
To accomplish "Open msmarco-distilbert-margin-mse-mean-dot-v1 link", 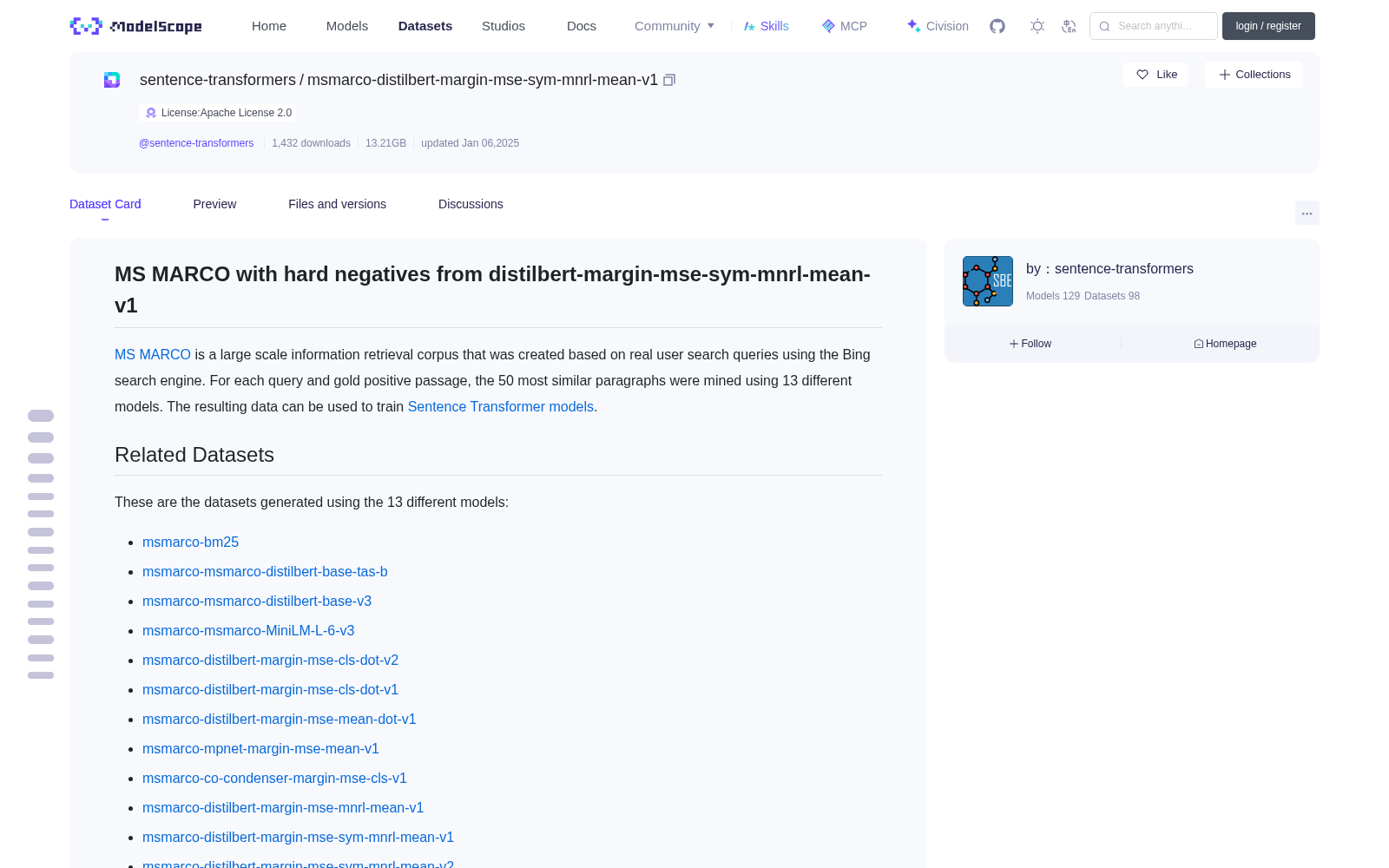I will pos(280,719).
